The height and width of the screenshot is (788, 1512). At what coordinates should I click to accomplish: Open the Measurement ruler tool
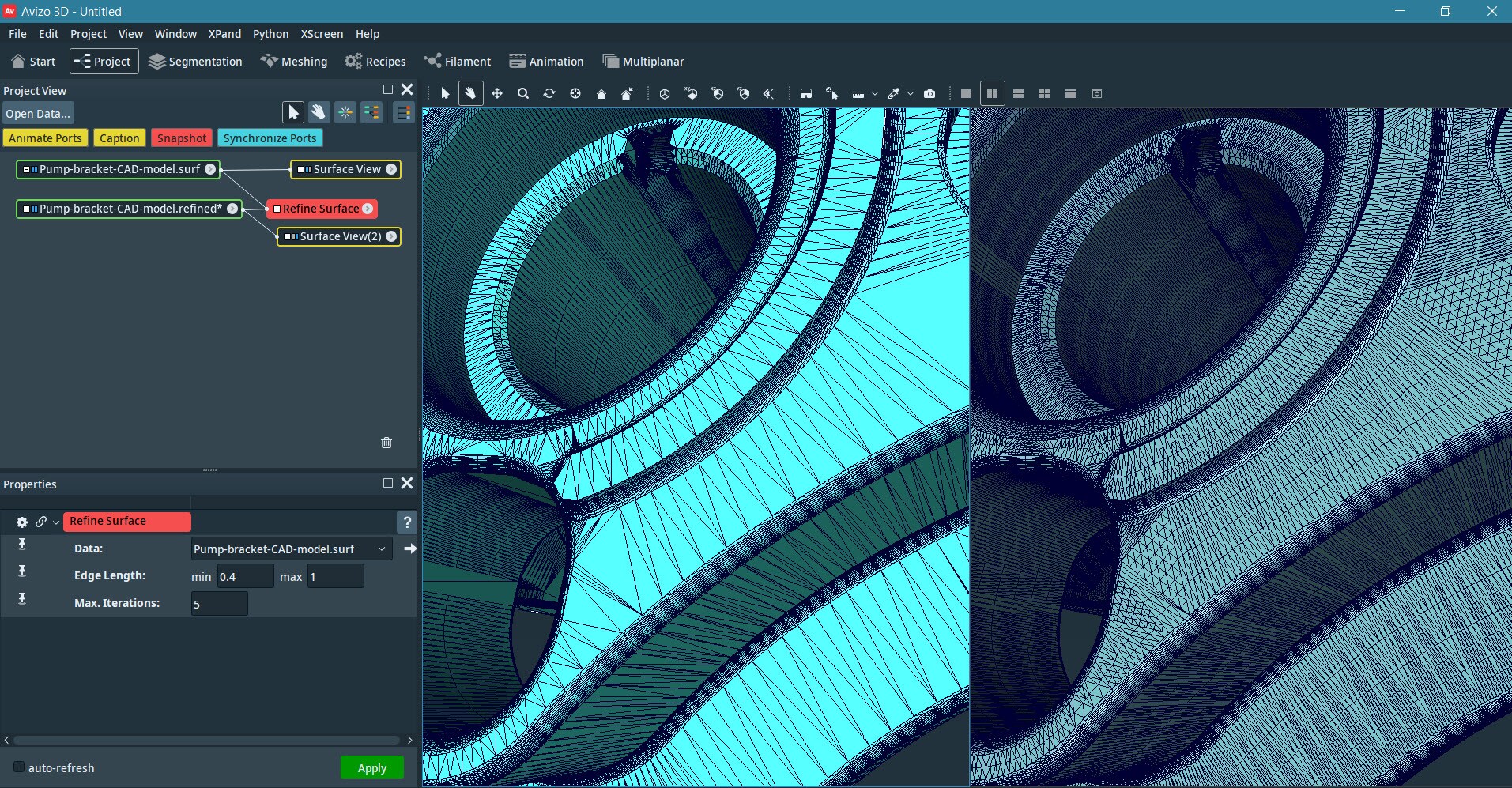pyautogui.click(x=858, y=92)
